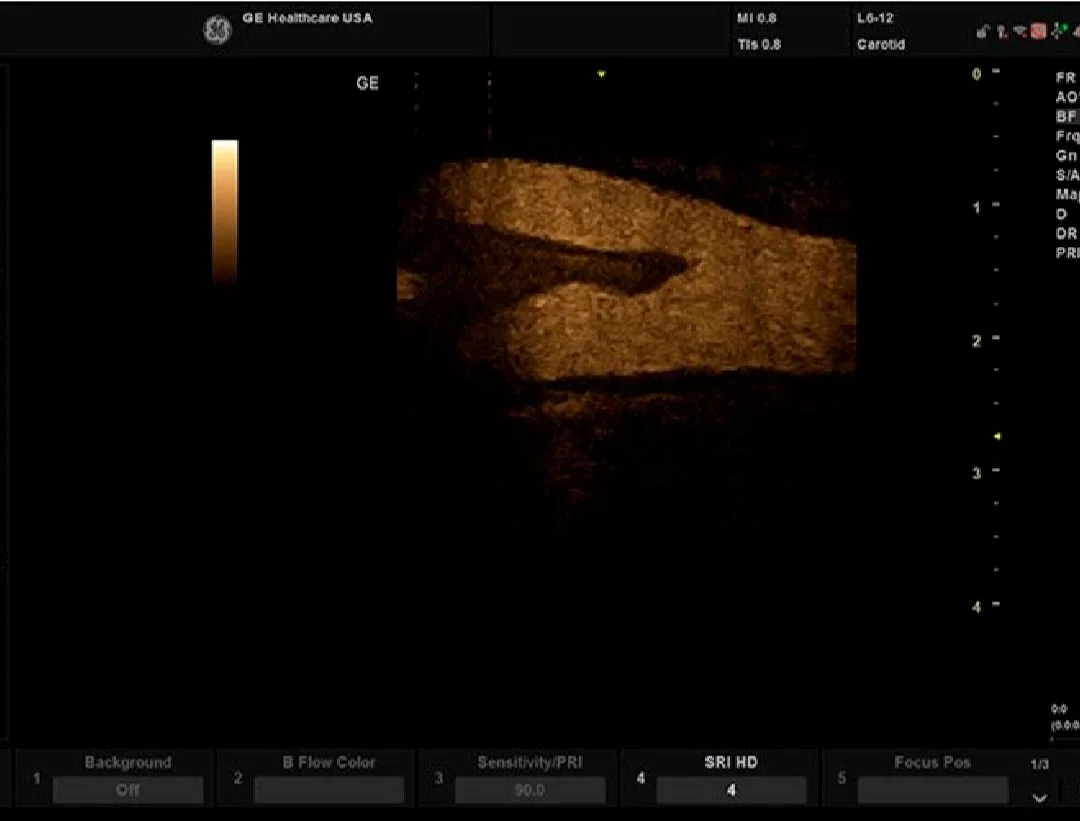This screenshot has height=821, width=1080.
Task: Click the depth scale 0 marker
Action: pos(977,74)
